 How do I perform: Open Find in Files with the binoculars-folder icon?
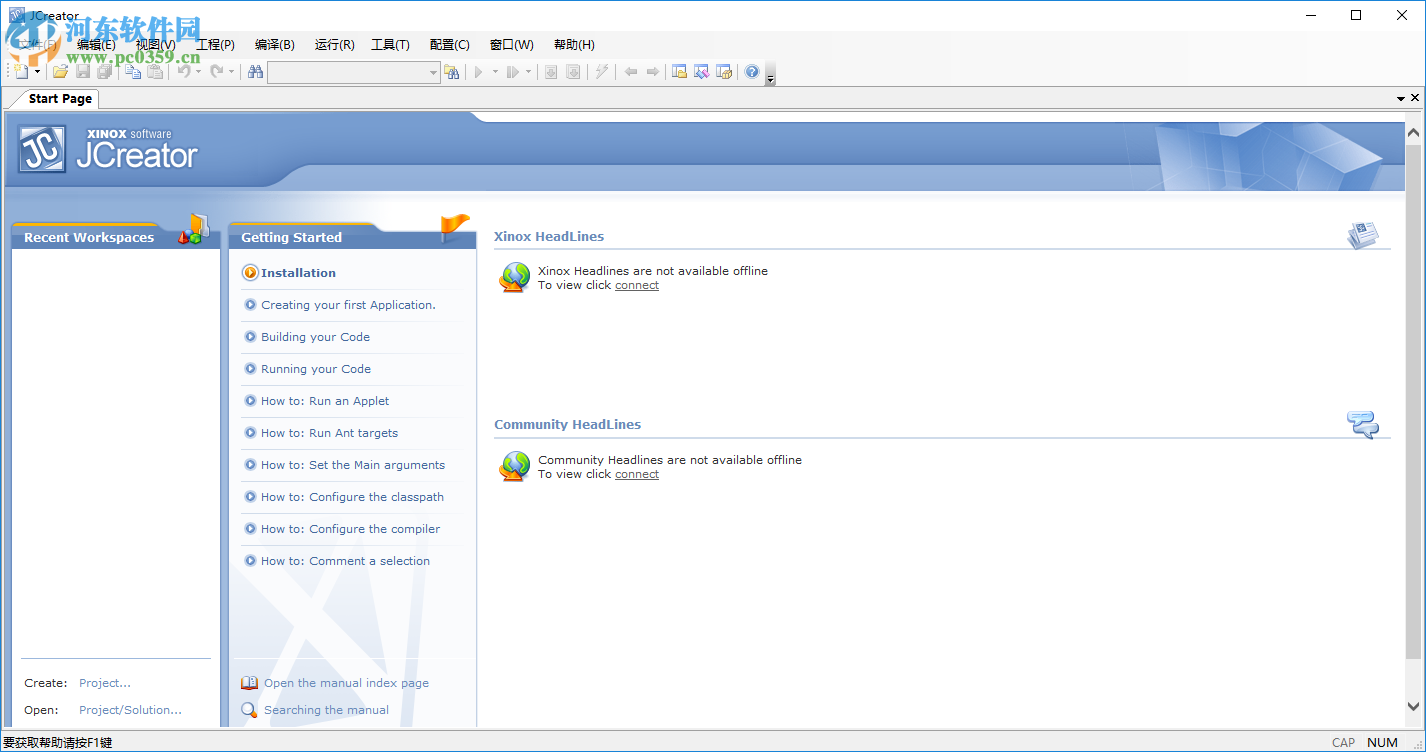click(x=451, y=71)
